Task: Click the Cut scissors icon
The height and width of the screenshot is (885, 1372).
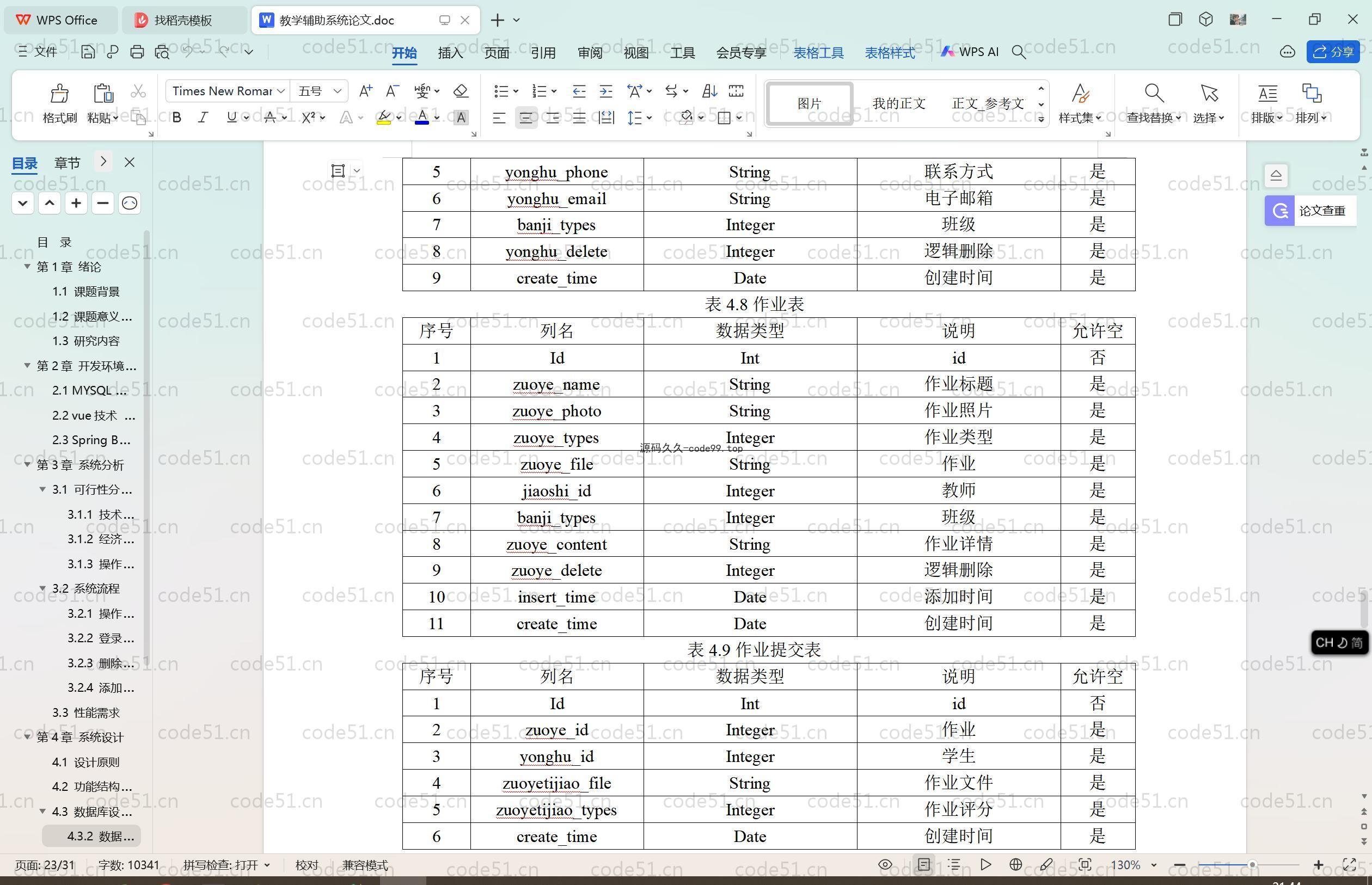Action: pos(138,91)
